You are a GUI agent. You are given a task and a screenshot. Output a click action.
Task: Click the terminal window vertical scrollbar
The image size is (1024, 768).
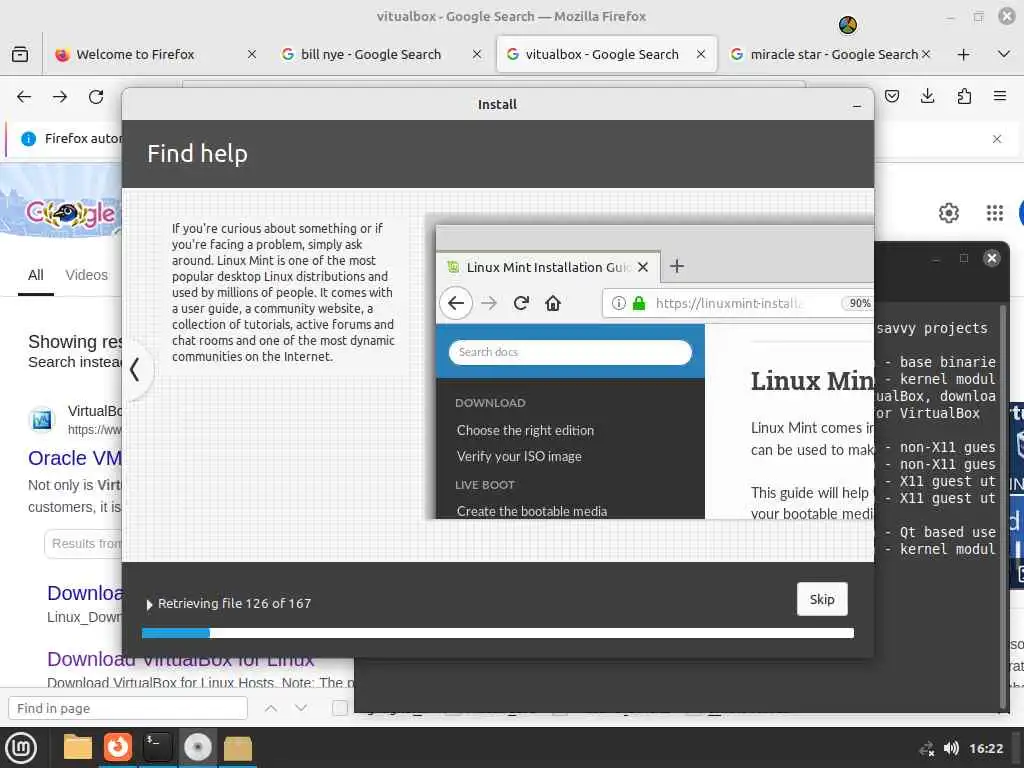tap(1003, 506)
